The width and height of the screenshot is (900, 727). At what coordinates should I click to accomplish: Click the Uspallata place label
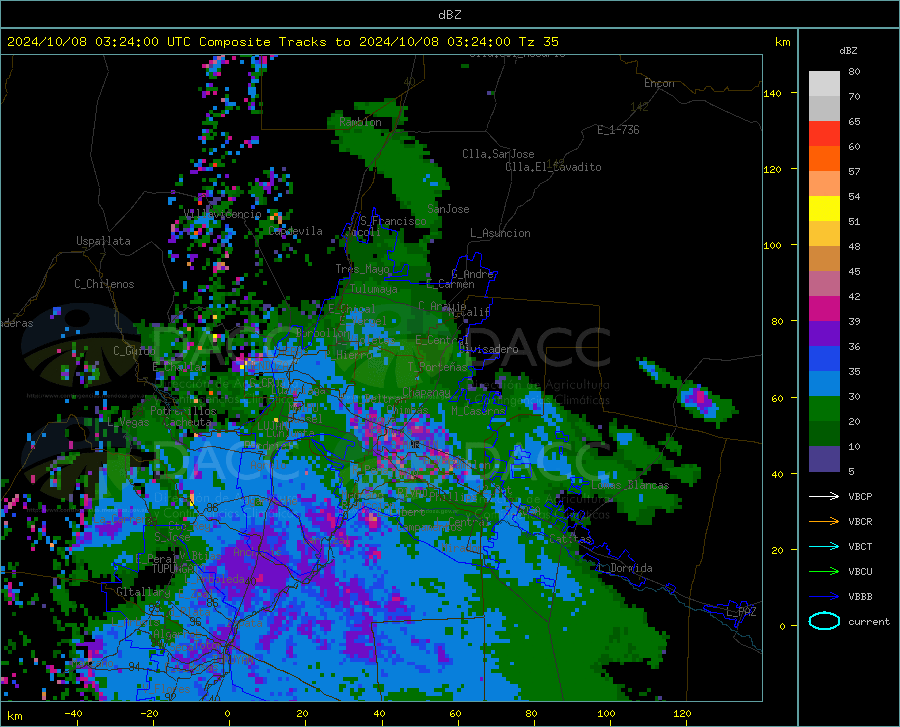(103, 241)
